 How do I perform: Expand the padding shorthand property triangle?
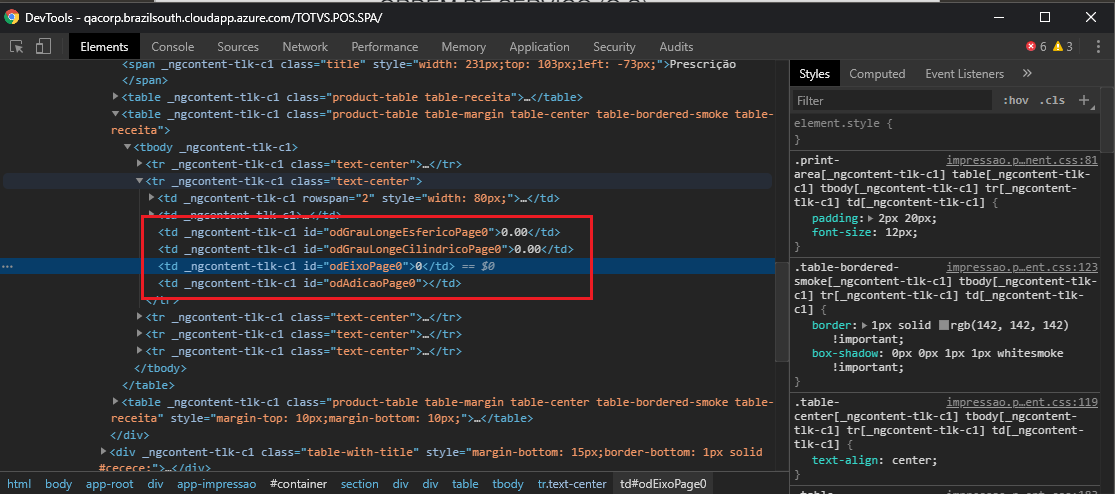click(x=871, y=218)
